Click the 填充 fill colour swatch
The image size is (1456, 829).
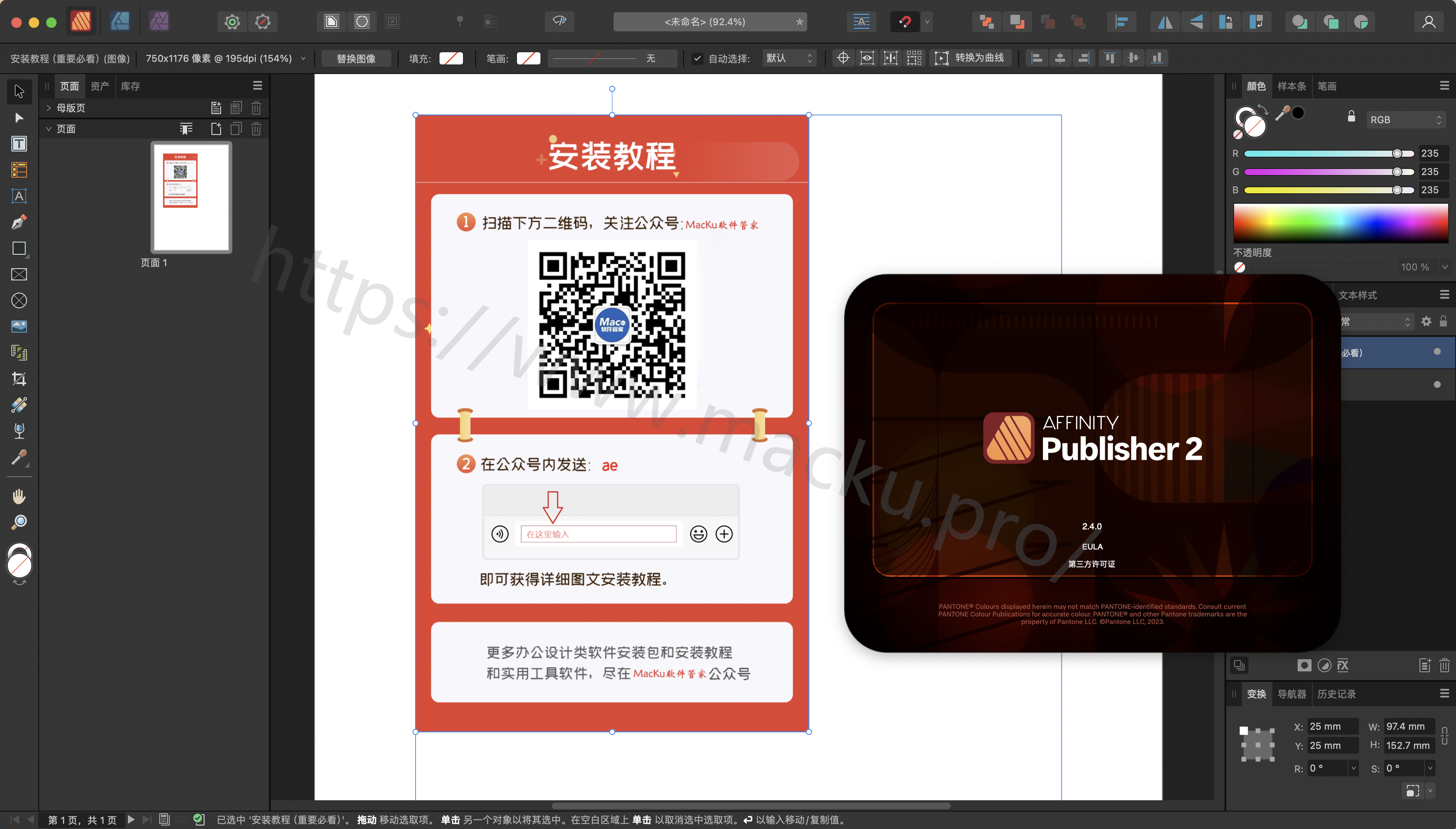tap(451, 58)
